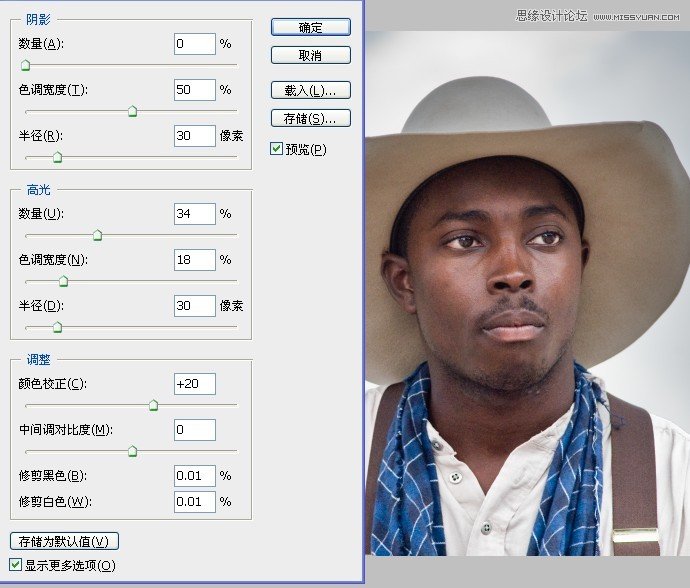Click the 中间调对比度(M) slider handle
The height and width of the screenshot is (588, 690).
132,452
